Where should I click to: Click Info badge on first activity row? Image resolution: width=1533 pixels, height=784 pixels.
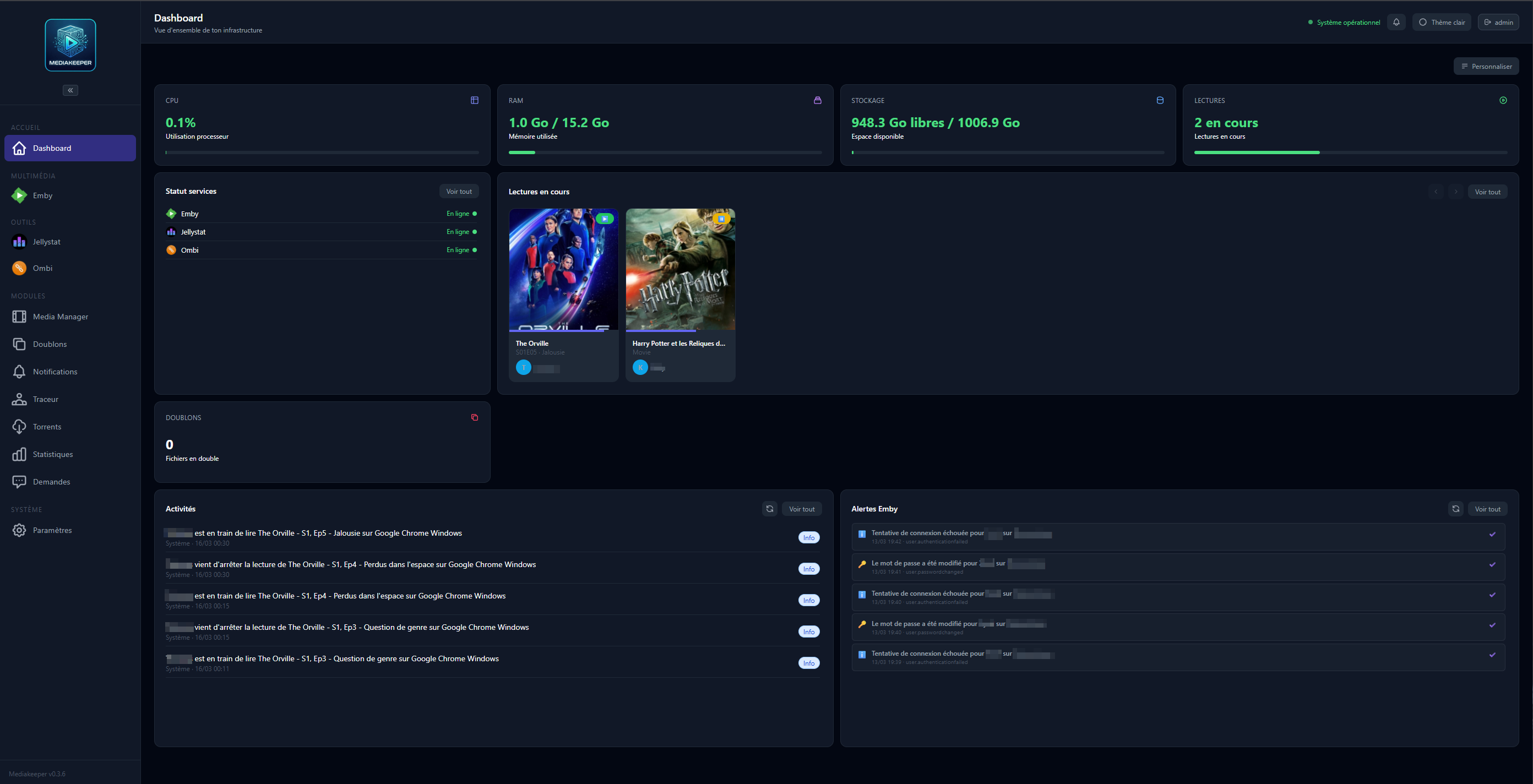pos(808,538)
